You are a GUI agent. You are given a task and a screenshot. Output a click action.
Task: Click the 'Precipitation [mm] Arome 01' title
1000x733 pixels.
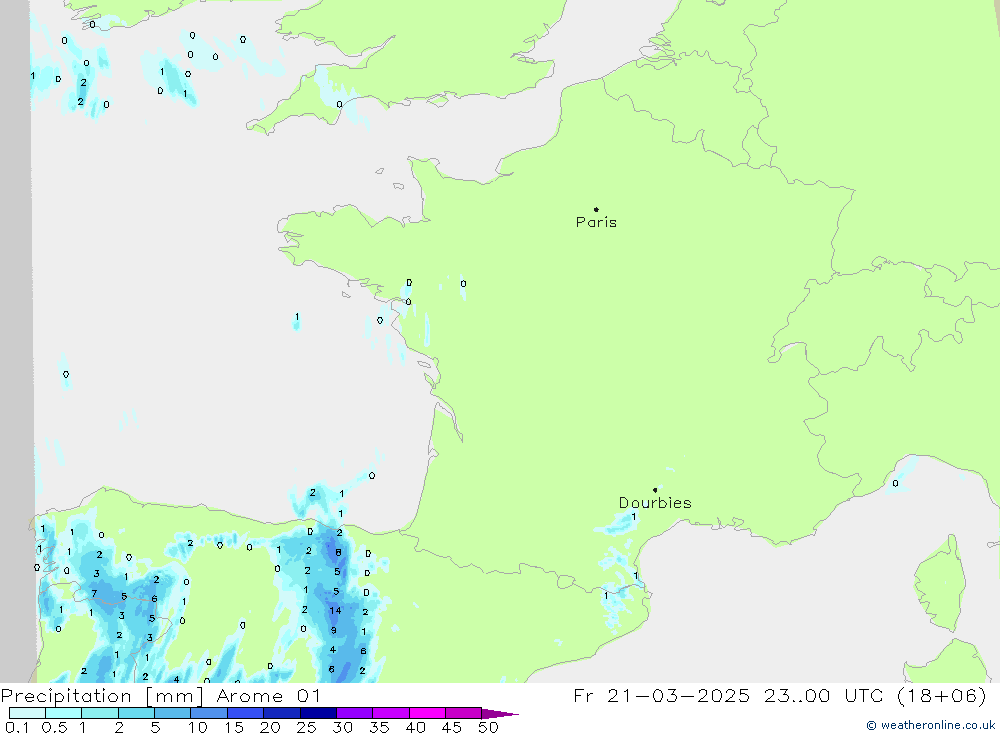(x=160, y=695)
